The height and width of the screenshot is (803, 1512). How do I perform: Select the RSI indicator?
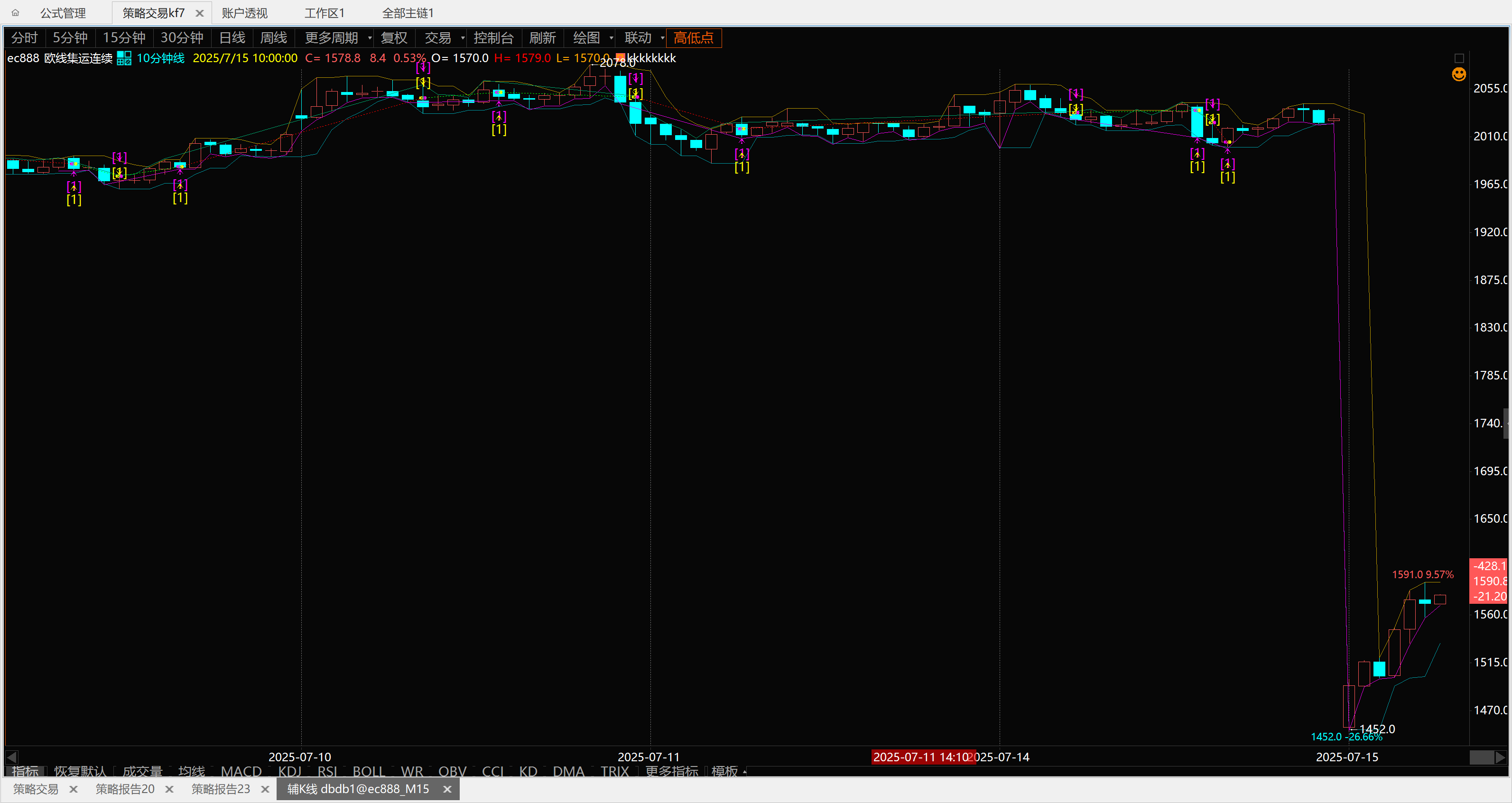[327, 771]
